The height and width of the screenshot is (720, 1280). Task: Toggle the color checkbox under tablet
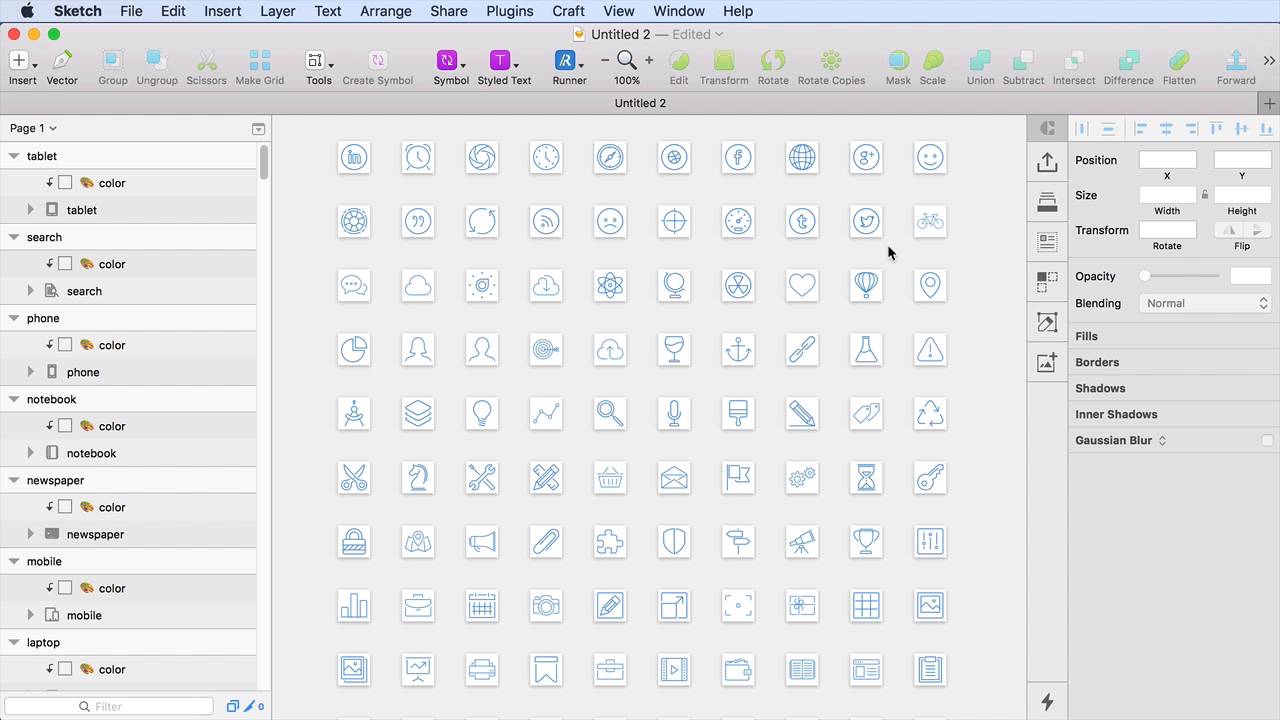tap(65, 183)
